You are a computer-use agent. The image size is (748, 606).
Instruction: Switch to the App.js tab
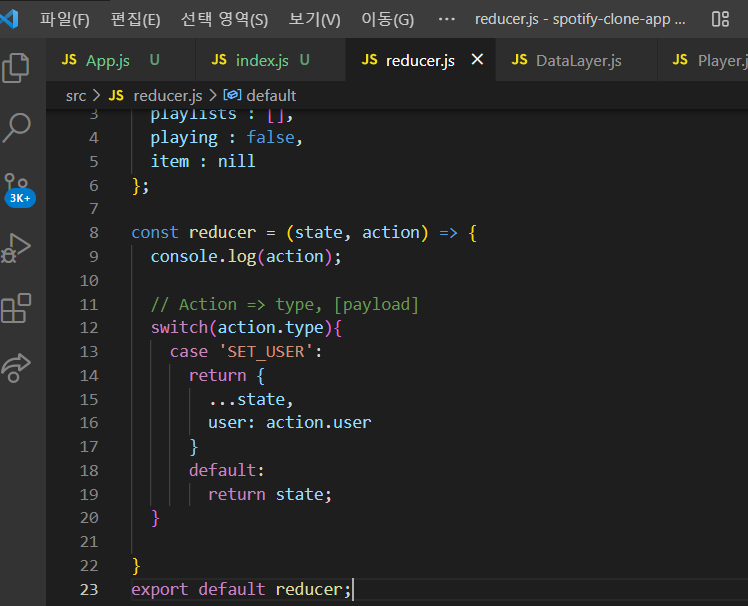120,60
